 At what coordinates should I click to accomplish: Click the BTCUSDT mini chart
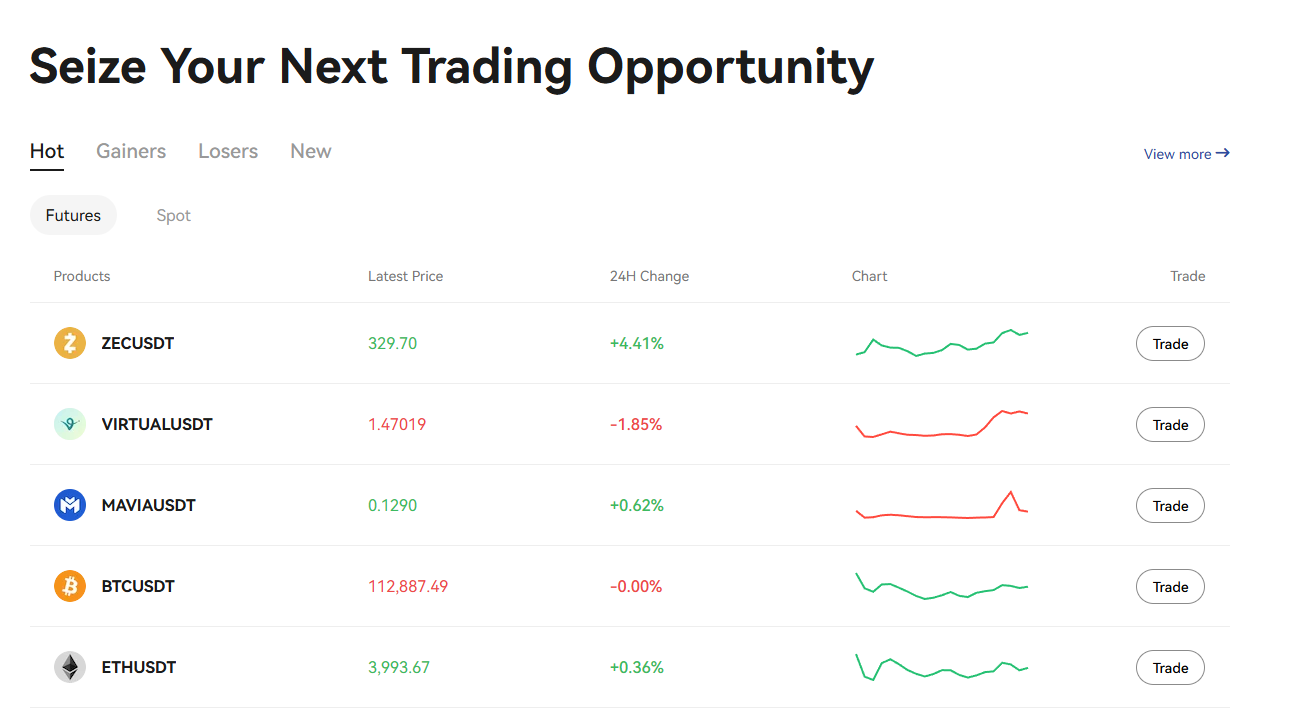941,586
